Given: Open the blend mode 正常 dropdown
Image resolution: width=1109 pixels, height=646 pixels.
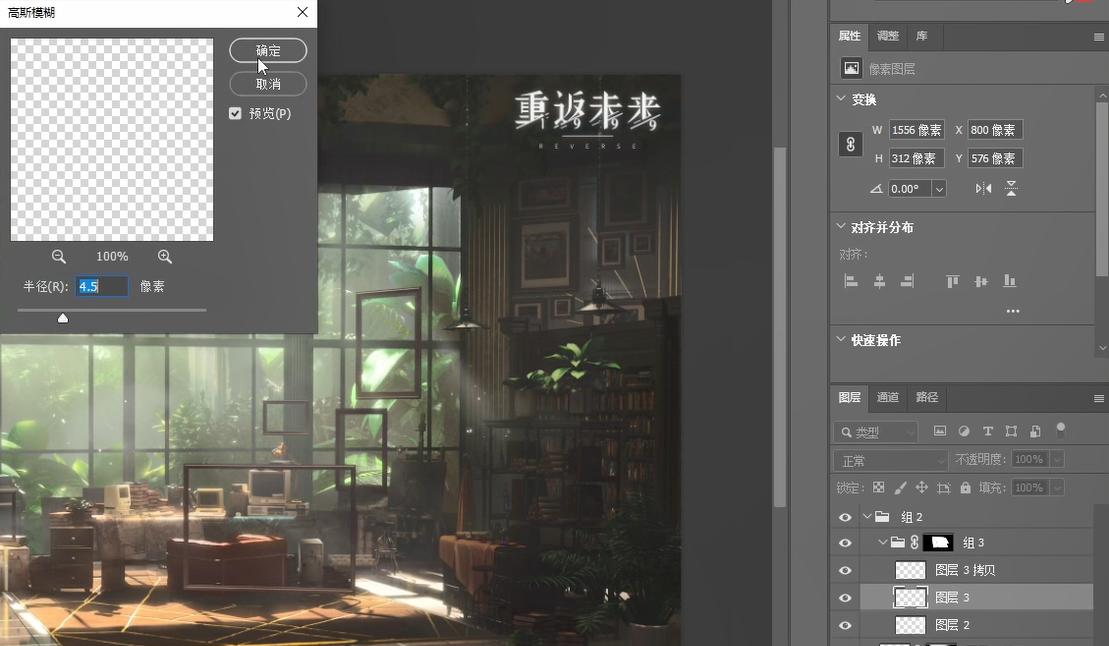Looking at the screenshot, I should [890, 461].
